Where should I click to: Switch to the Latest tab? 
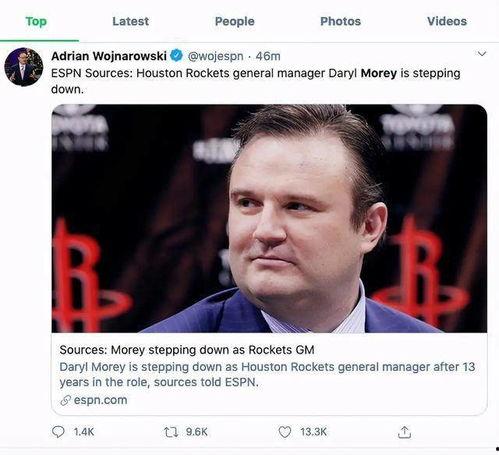click(x=131, y=21)
